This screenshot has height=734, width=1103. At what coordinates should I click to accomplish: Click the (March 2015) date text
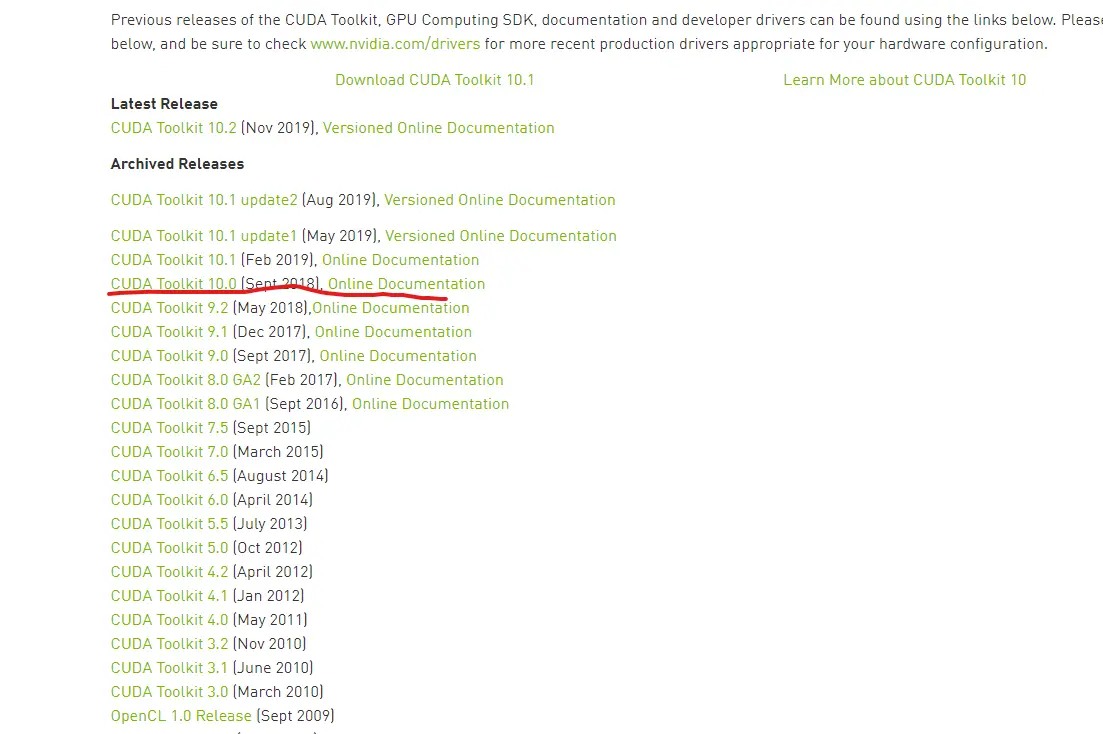(x=278, y=451)
